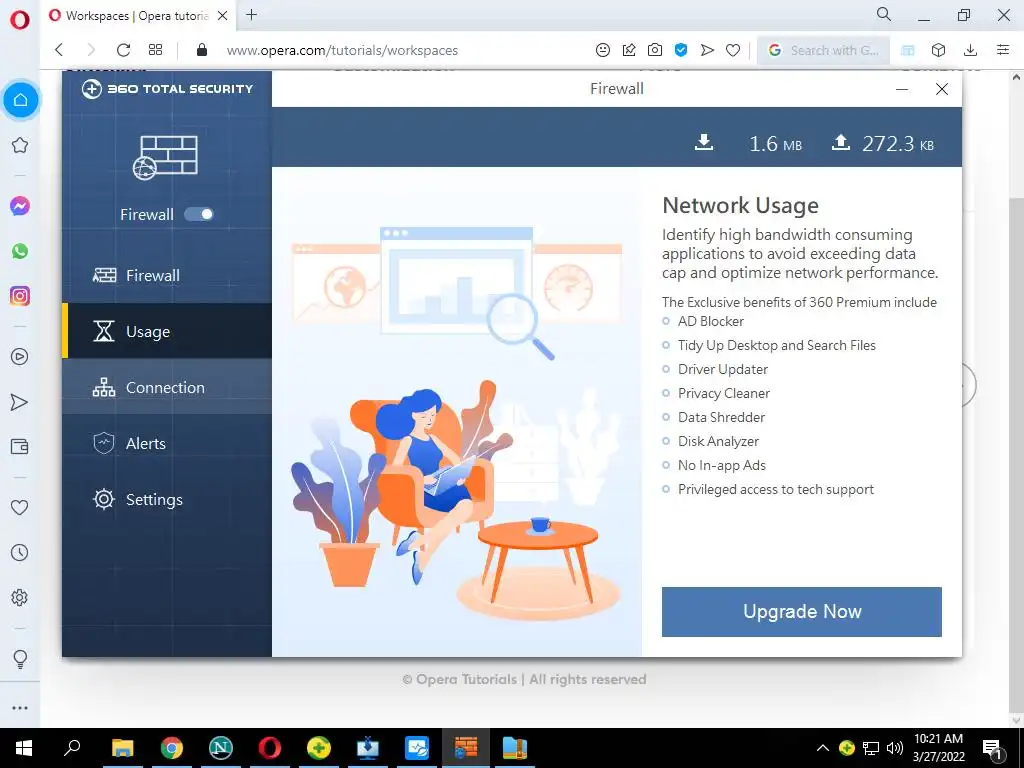
Task: Open the Alerts section
Action: (x=167, y=443)
